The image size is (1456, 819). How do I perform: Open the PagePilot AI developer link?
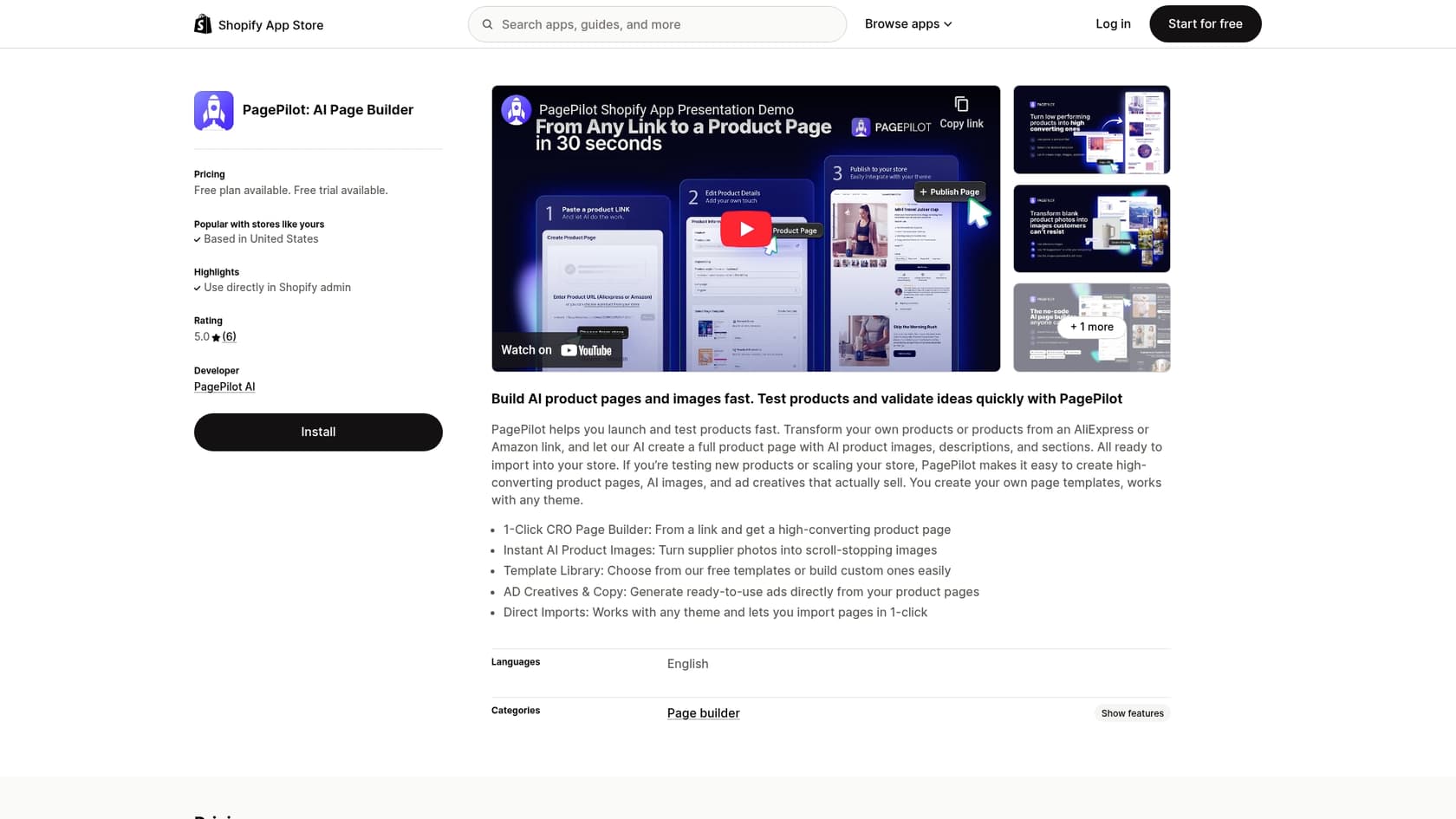tap(224, 387)
